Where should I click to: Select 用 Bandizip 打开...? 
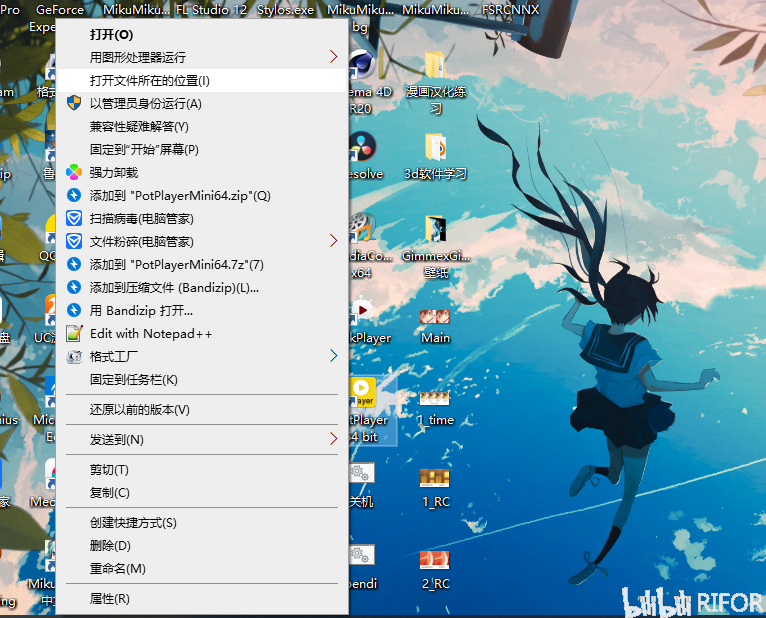tap(201, 310)
